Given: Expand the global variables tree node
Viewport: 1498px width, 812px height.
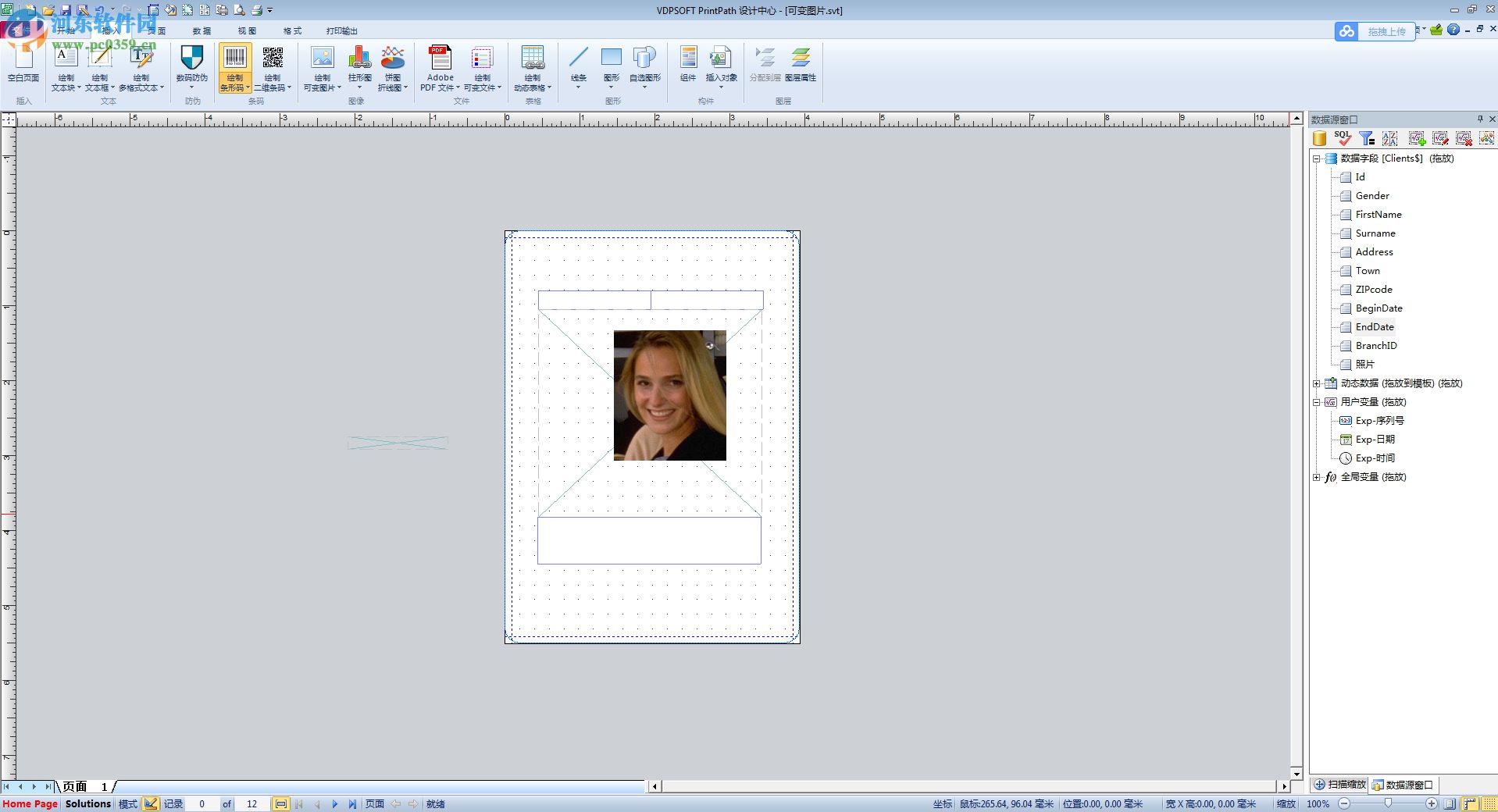Looking at the screenshot, I should (1317, 477).
